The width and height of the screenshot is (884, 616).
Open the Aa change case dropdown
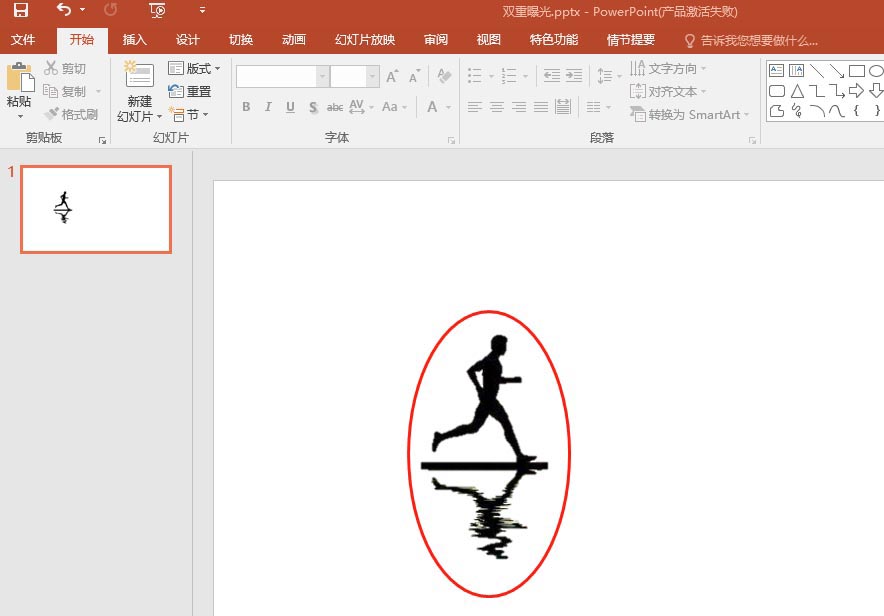394,107
